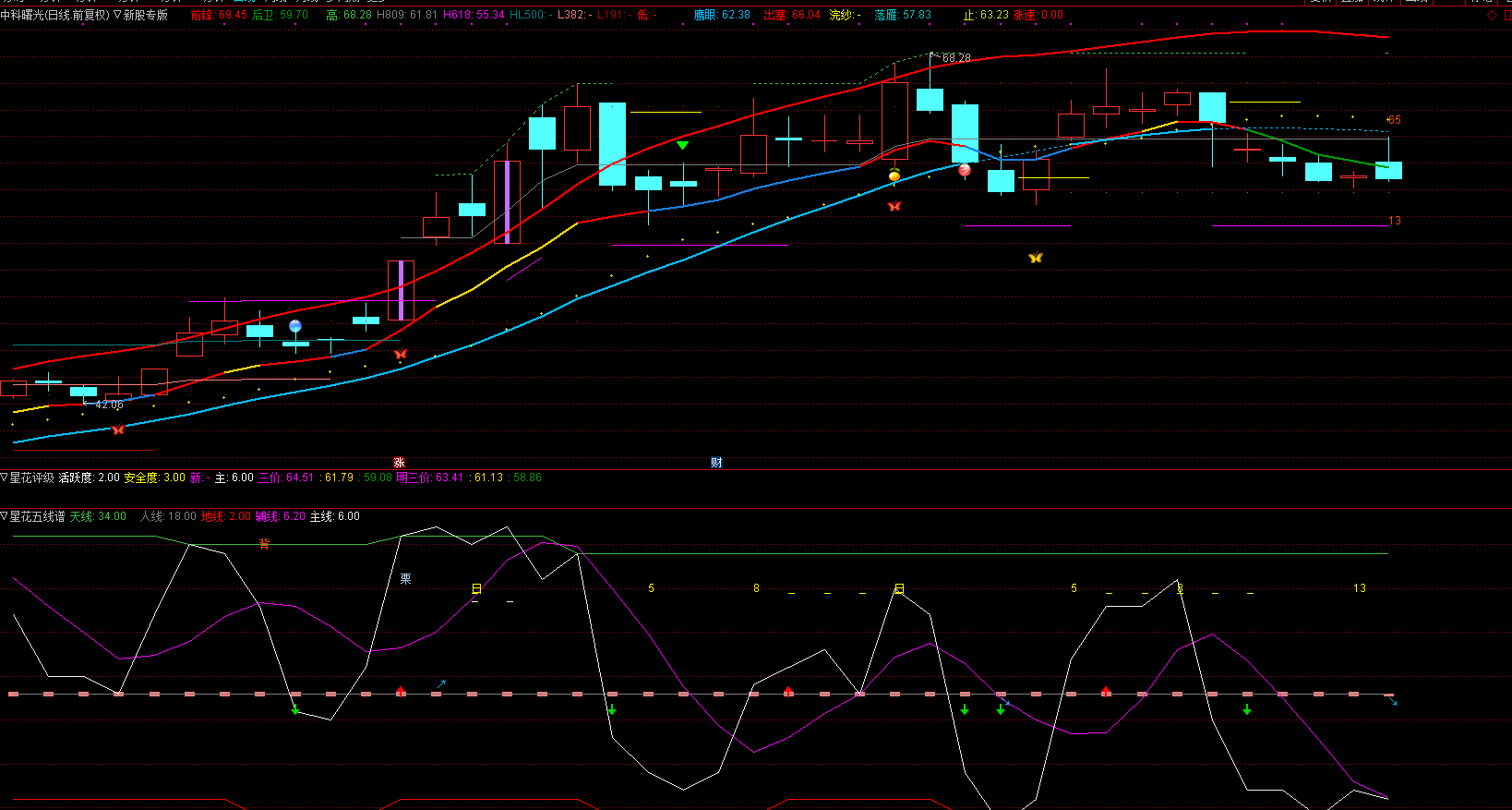Click the red 背 label in the indicator panel
The height and width of the screenshot is (810, 1512).
264,544
